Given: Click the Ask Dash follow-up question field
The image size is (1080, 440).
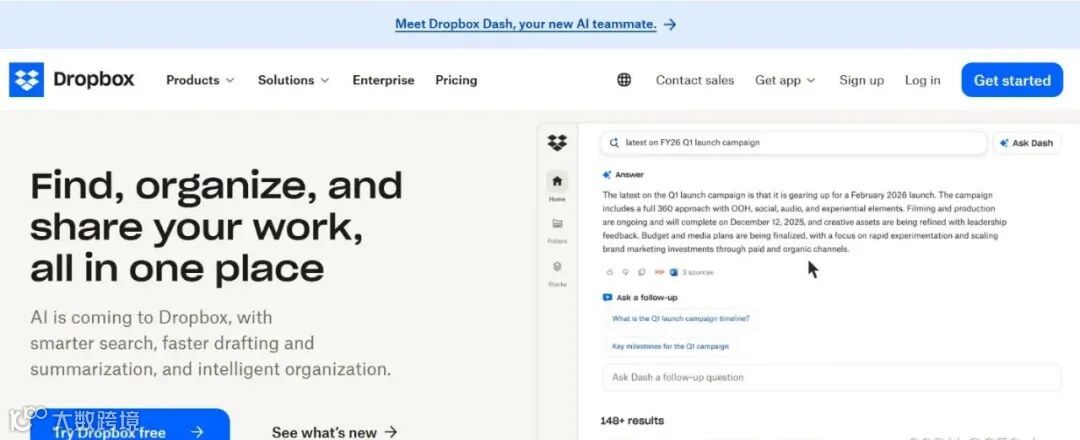Looking at the screenshot, I should coord(831,377).
